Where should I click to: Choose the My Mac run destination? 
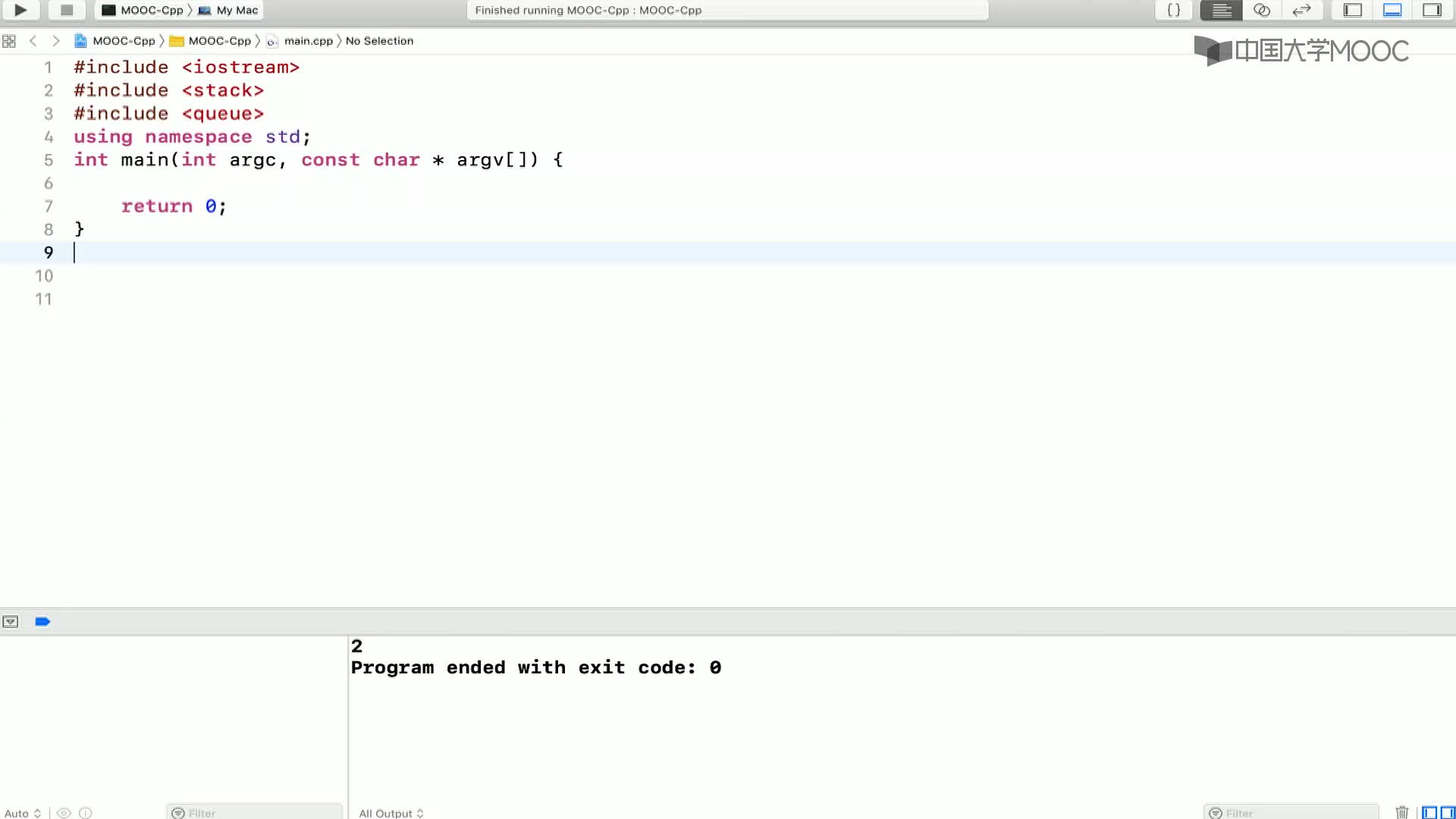coord(228,10)
